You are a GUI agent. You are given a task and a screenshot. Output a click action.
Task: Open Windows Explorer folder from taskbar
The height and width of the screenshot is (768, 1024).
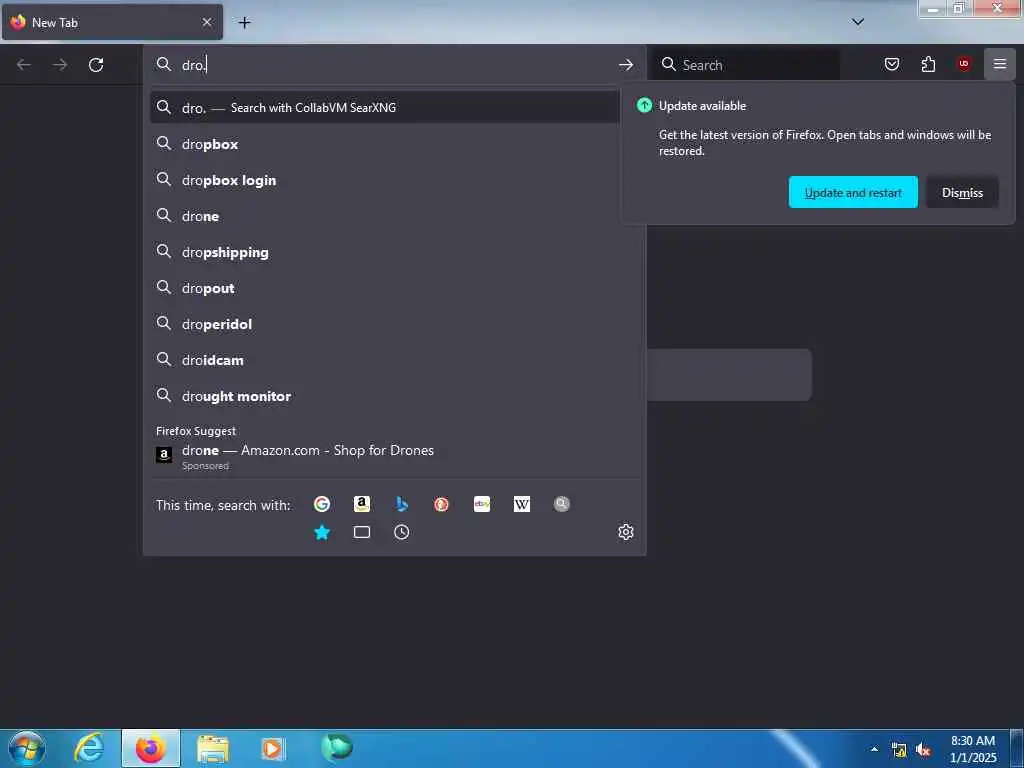(213, 748)
